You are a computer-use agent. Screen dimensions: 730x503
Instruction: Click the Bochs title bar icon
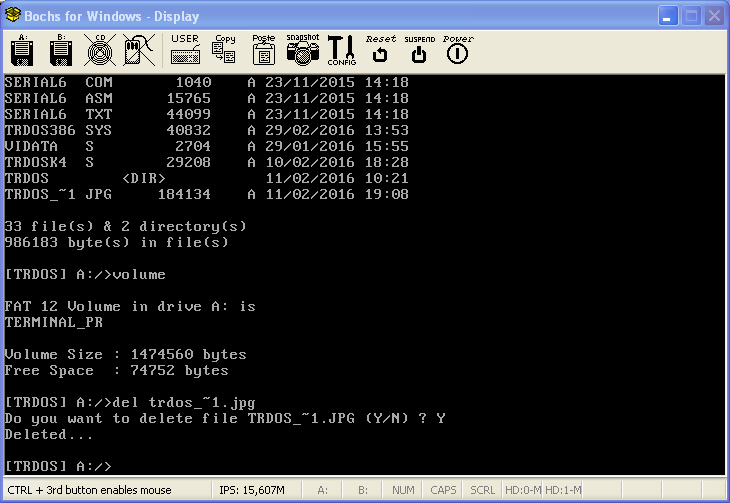pyautogui.click(x=13, y=15)
